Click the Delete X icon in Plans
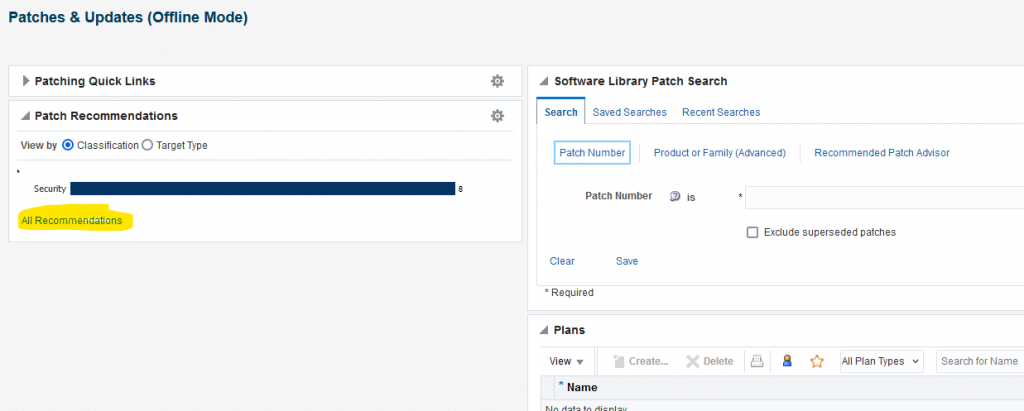The height and width of the screenshot is (411, 1024). [x=693, y=361]
